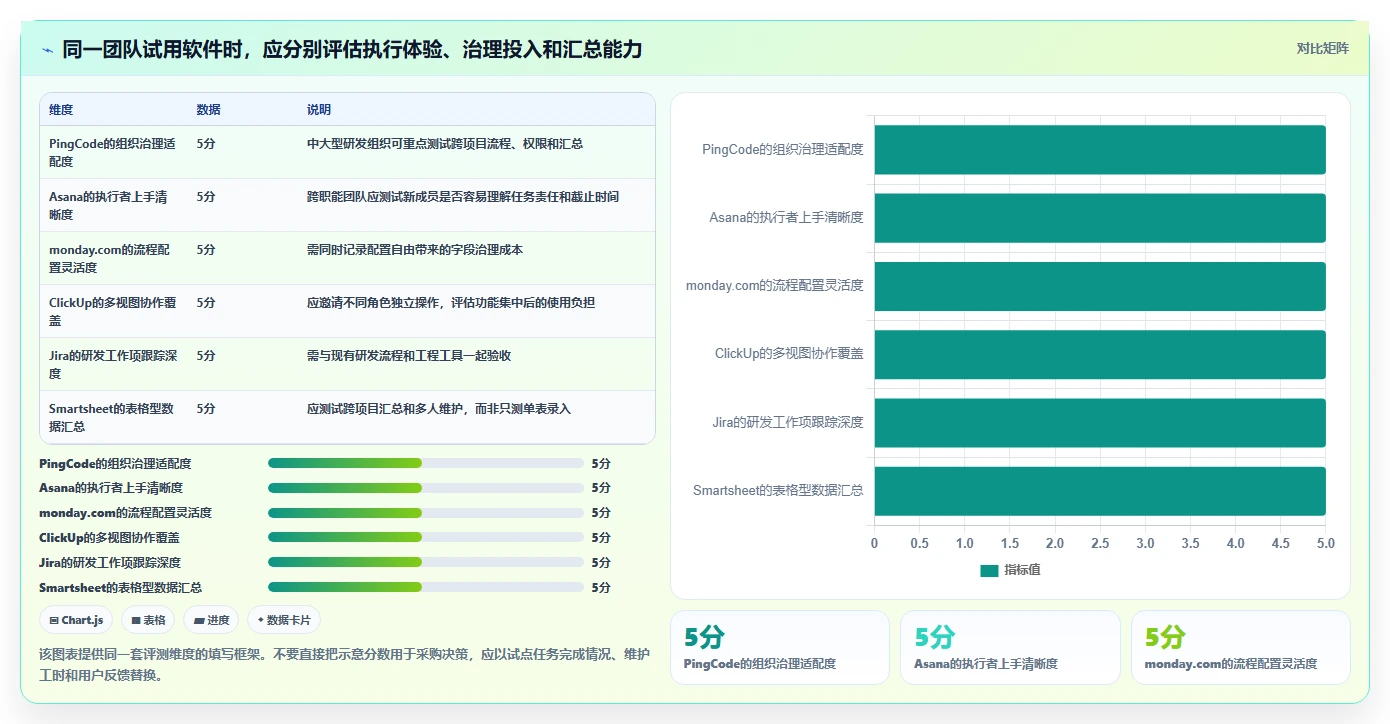
Task: Click chart axis label Jira的研发工作项跟踪深度
Action: pos(788,422)
